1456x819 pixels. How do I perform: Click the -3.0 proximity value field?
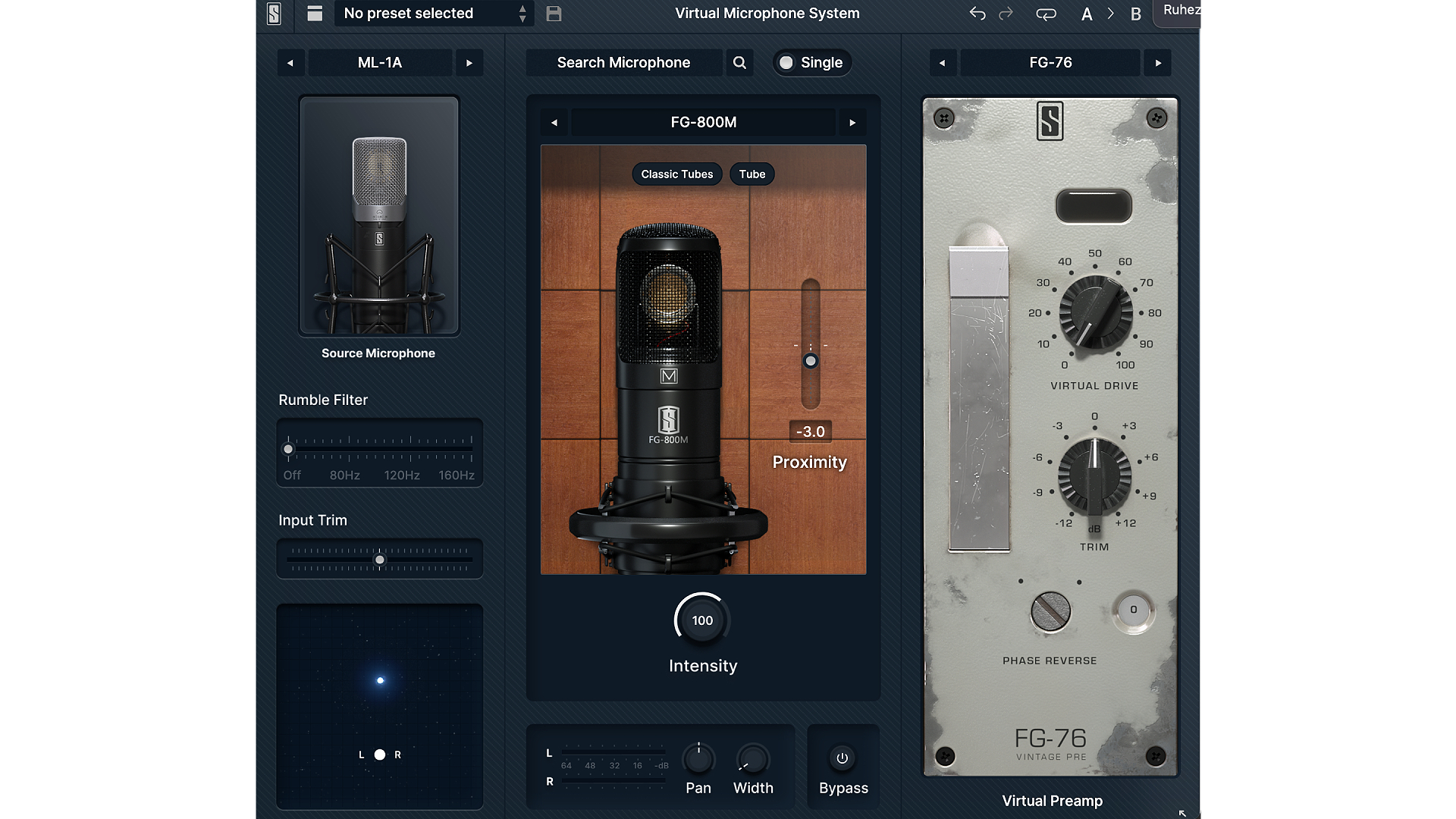811,431
